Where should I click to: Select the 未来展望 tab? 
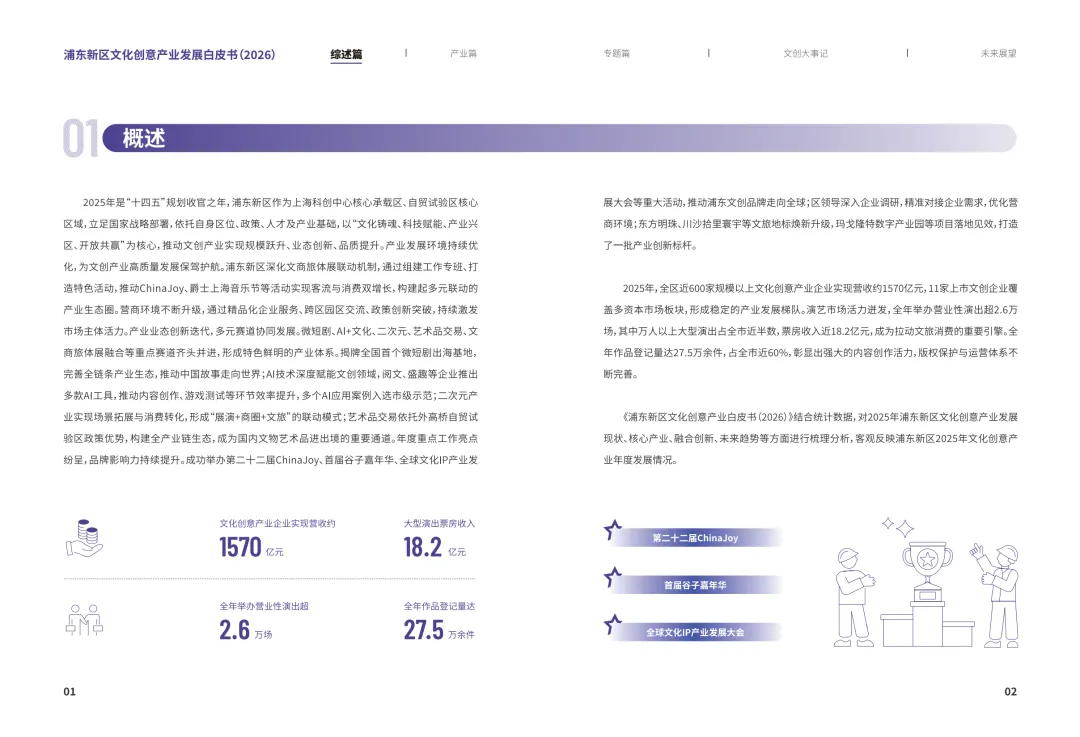pyautogui.click(x=999, y=54)
